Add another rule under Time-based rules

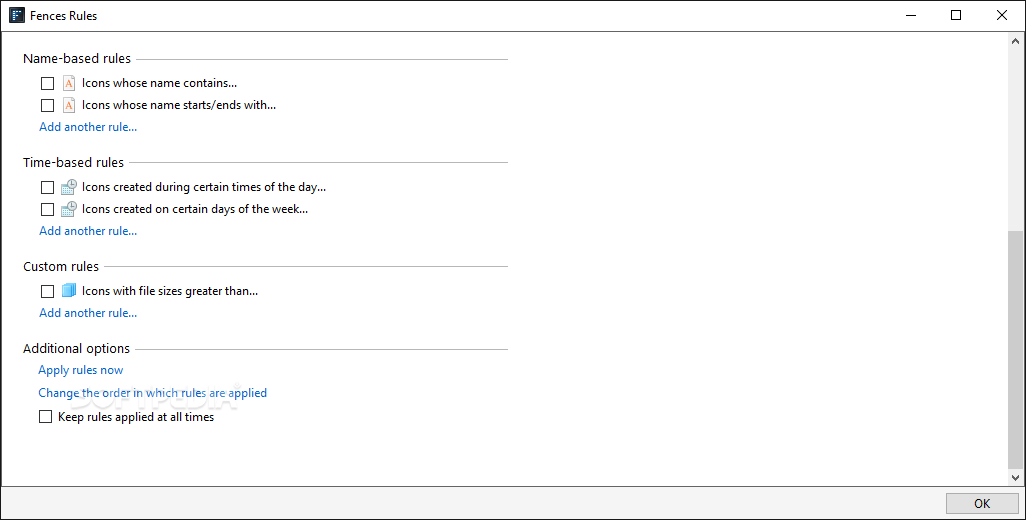(x=88, y=231)
